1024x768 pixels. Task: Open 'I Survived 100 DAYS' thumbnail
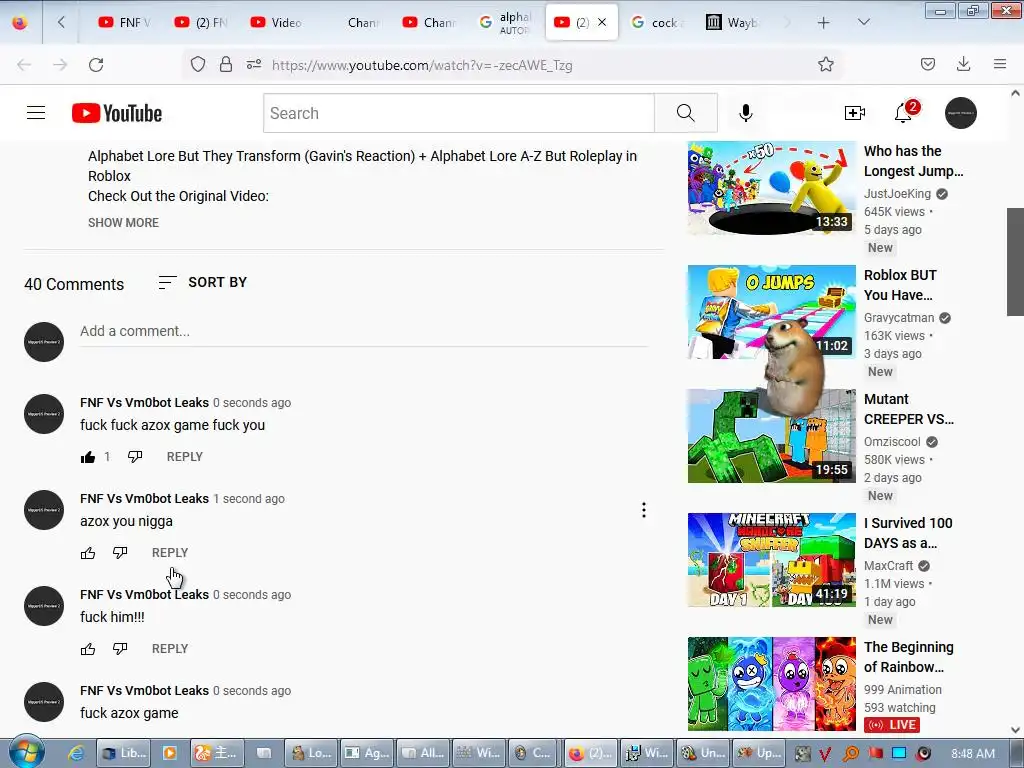coord(771,560)
